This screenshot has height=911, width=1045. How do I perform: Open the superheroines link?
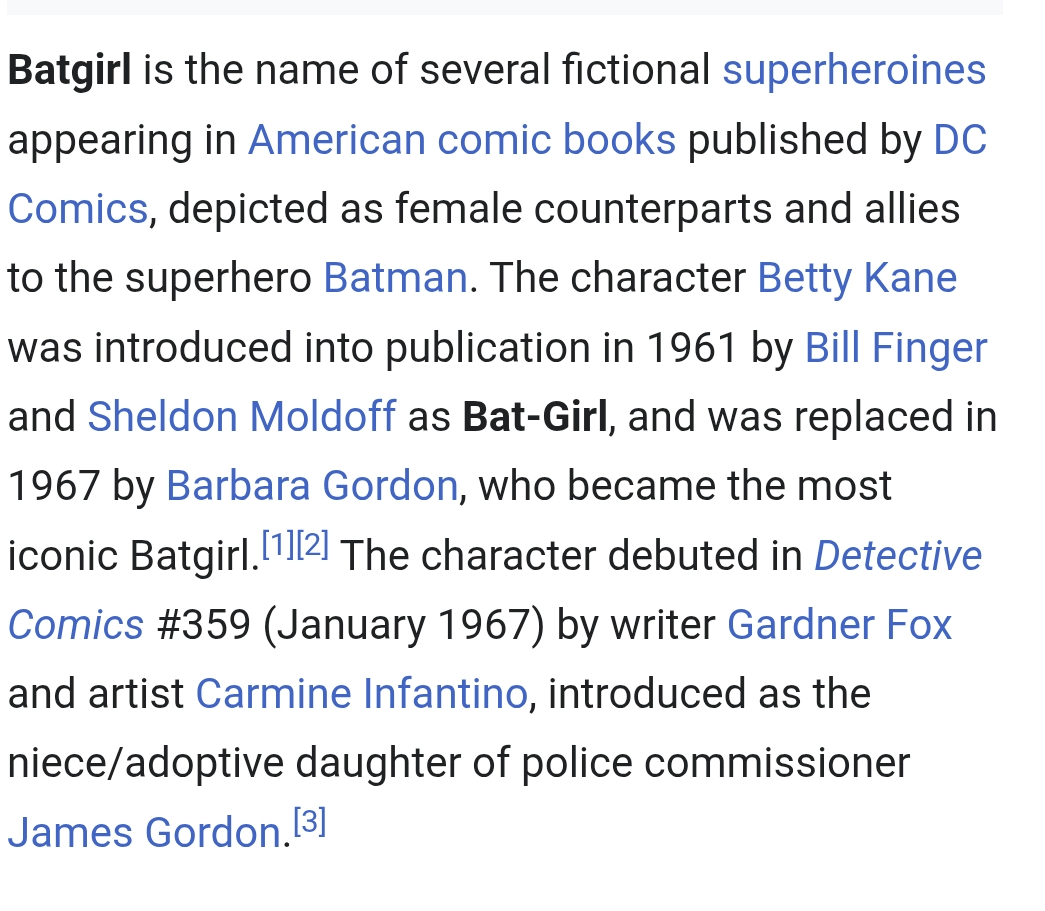[x=854, y=71]
